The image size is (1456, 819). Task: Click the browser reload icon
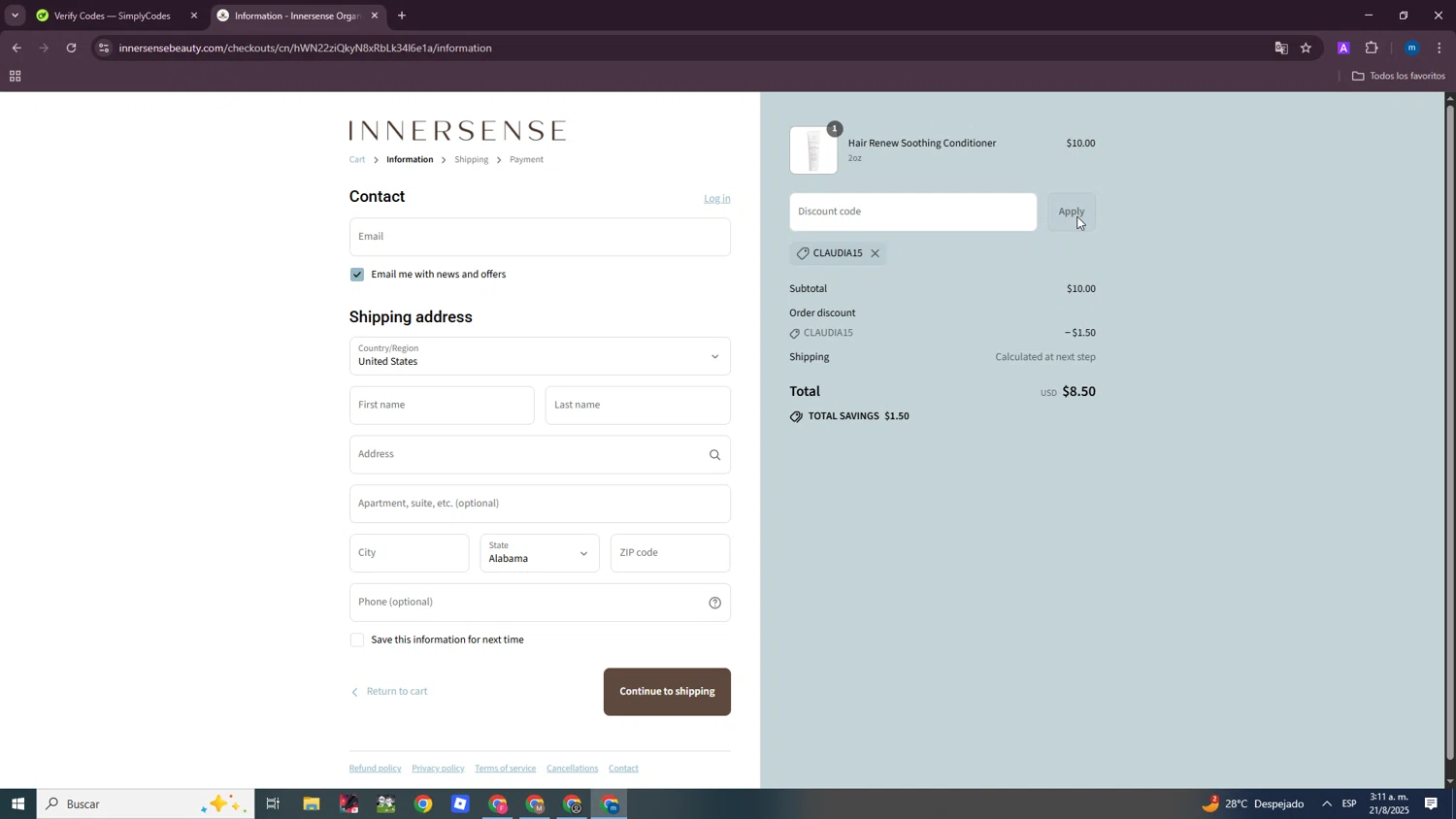(x=71, y=48)
